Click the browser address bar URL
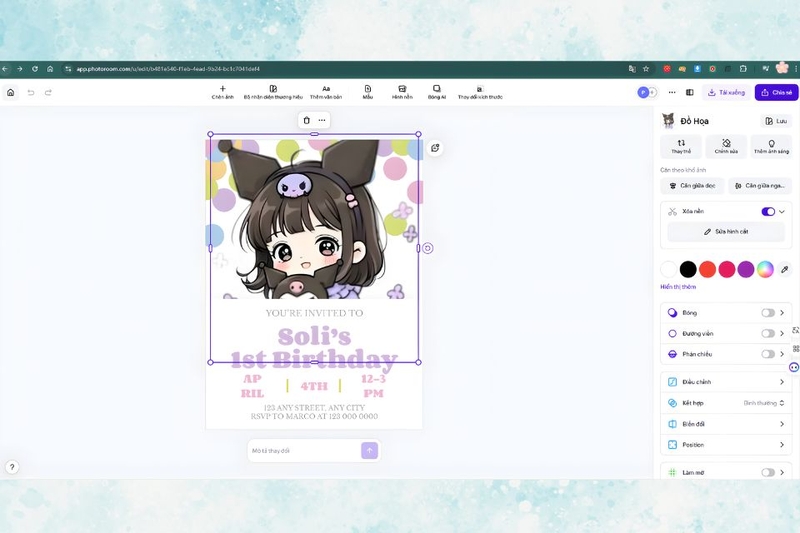Image resolution: width=800 pixels, height=533 pixels. tap(168, 69)
